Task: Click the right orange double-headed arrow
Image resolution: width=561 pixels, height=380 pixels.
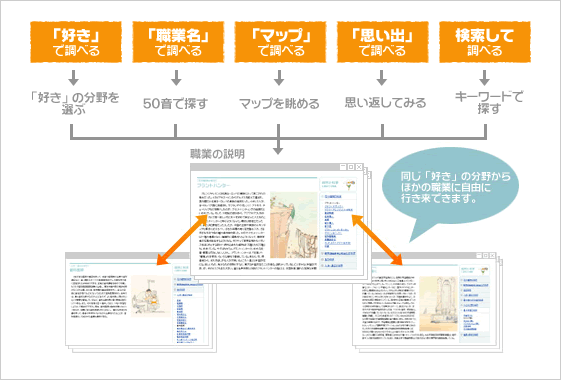Action: [377, 240]
